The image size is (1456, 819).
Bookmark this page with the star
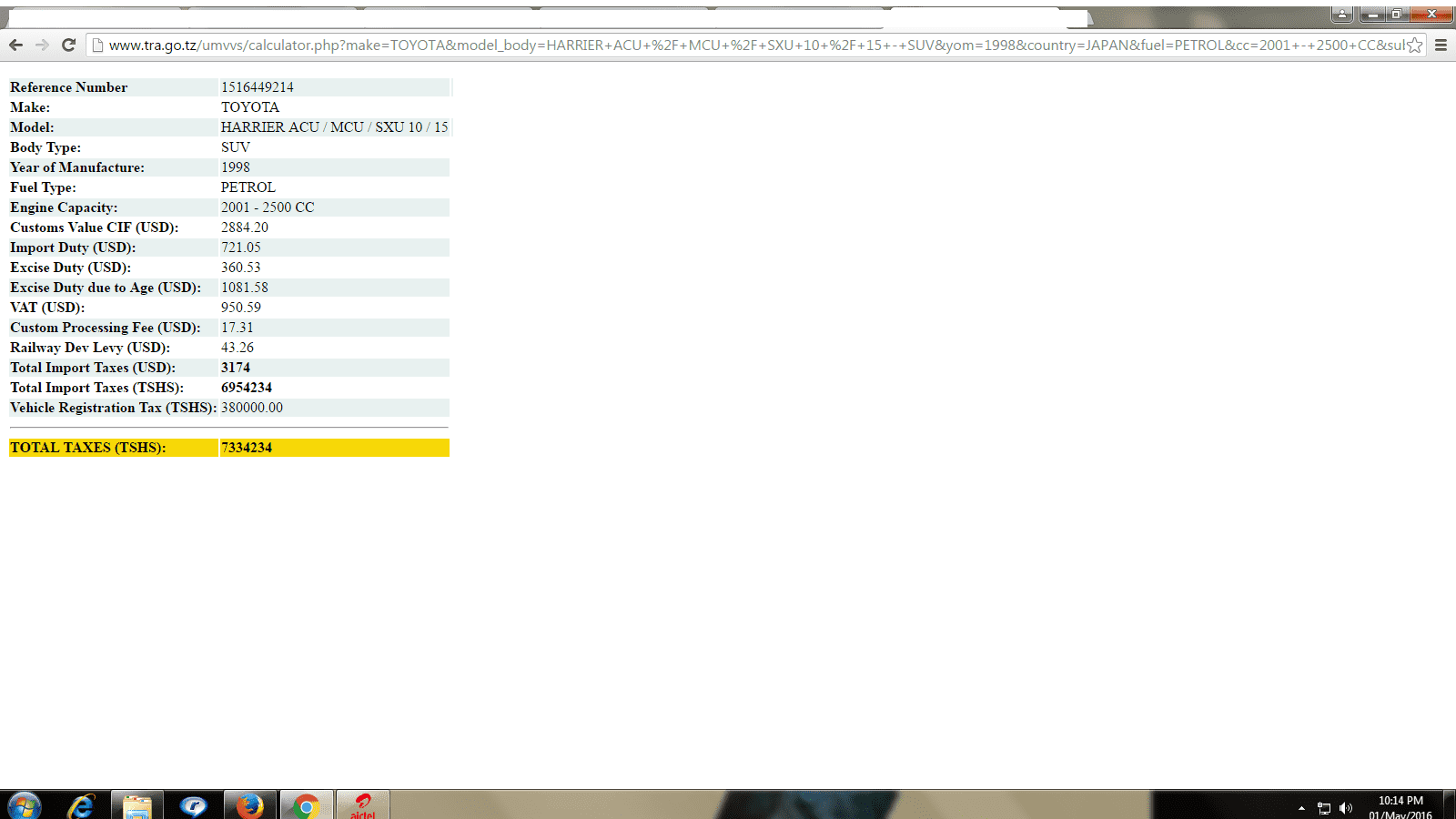[x=1415, y=45]
